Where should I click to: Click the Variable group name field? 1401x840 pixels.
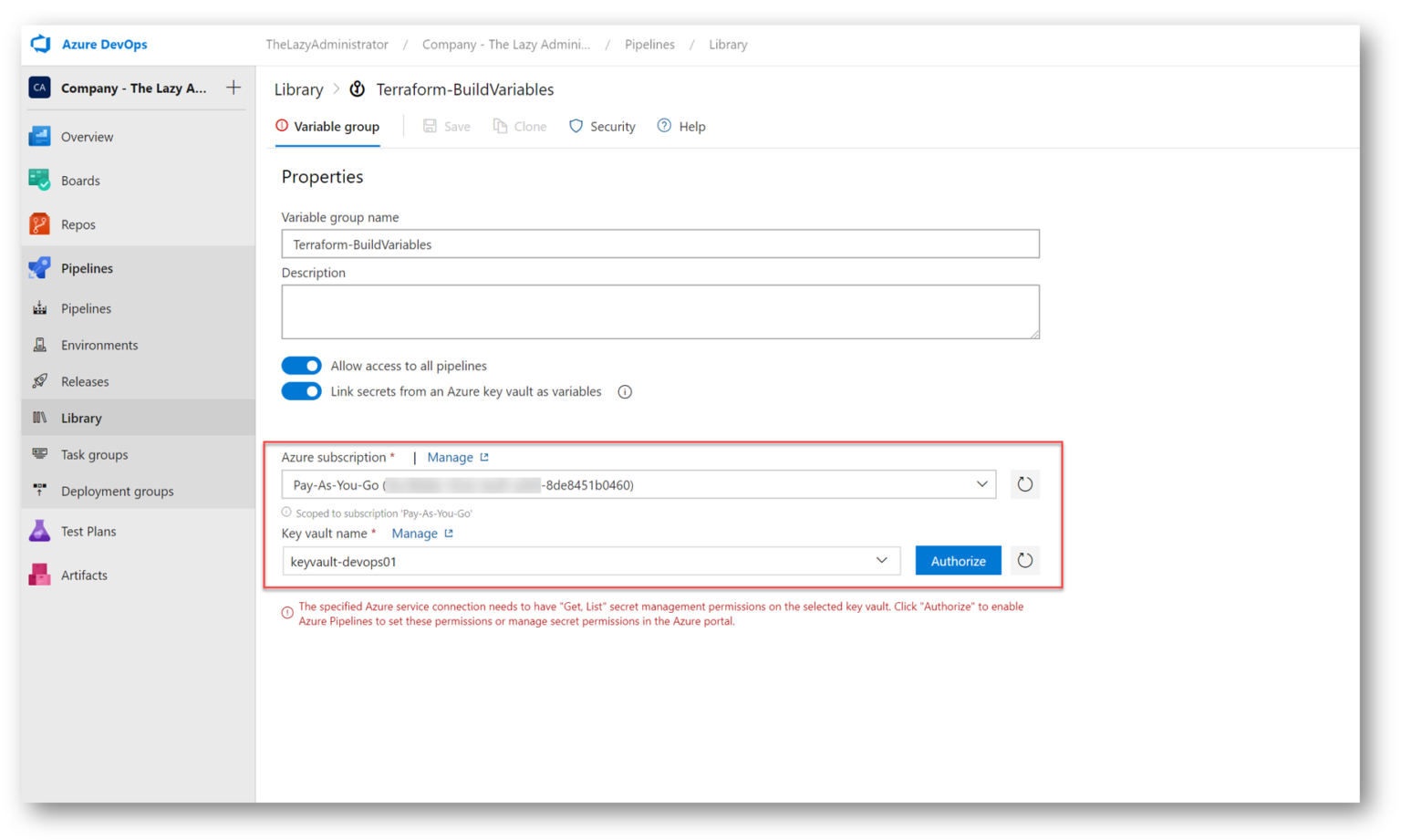coord(660,244)
